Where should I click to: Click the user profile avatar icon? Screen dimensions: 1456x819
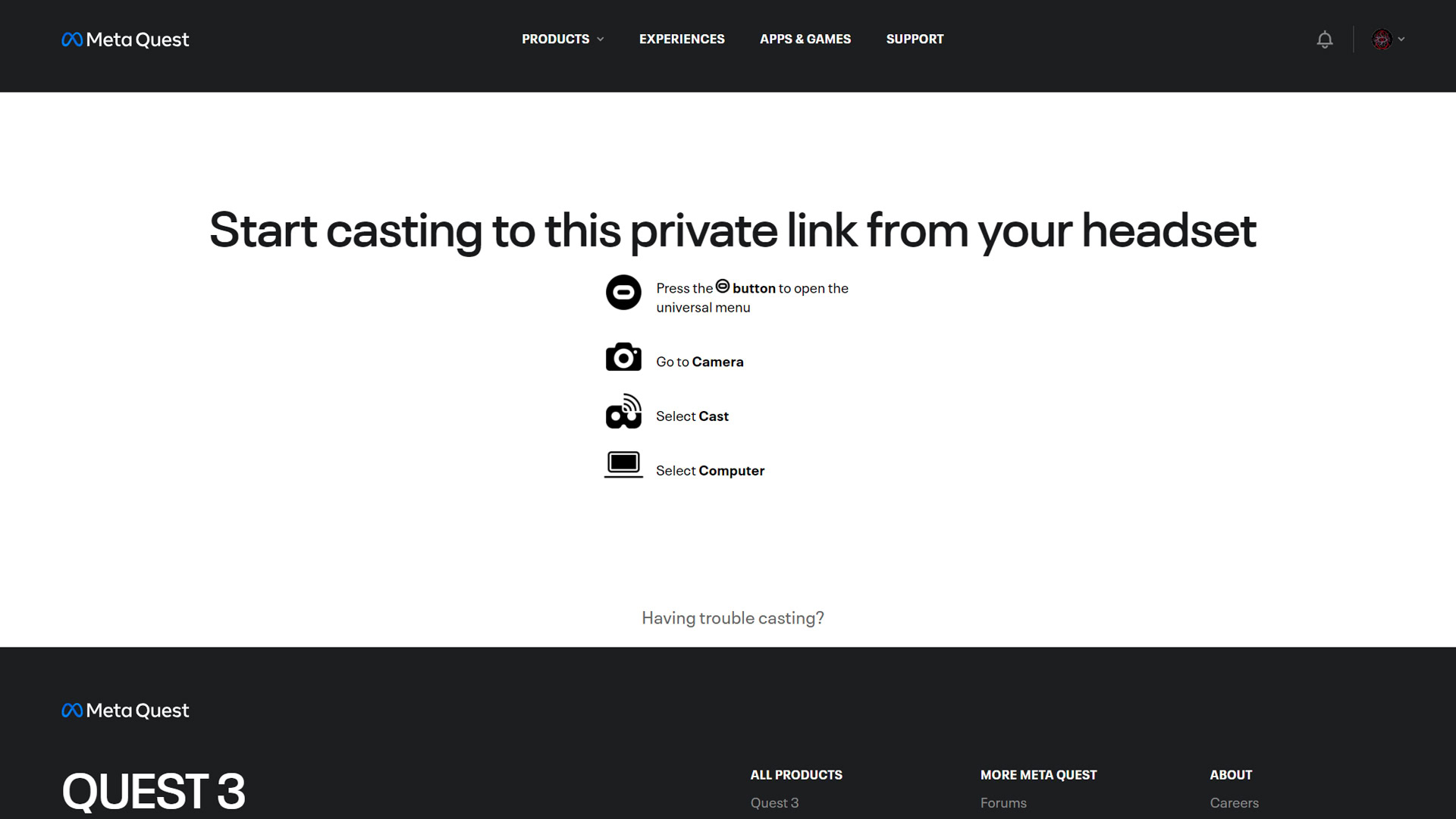[1381, 39]
